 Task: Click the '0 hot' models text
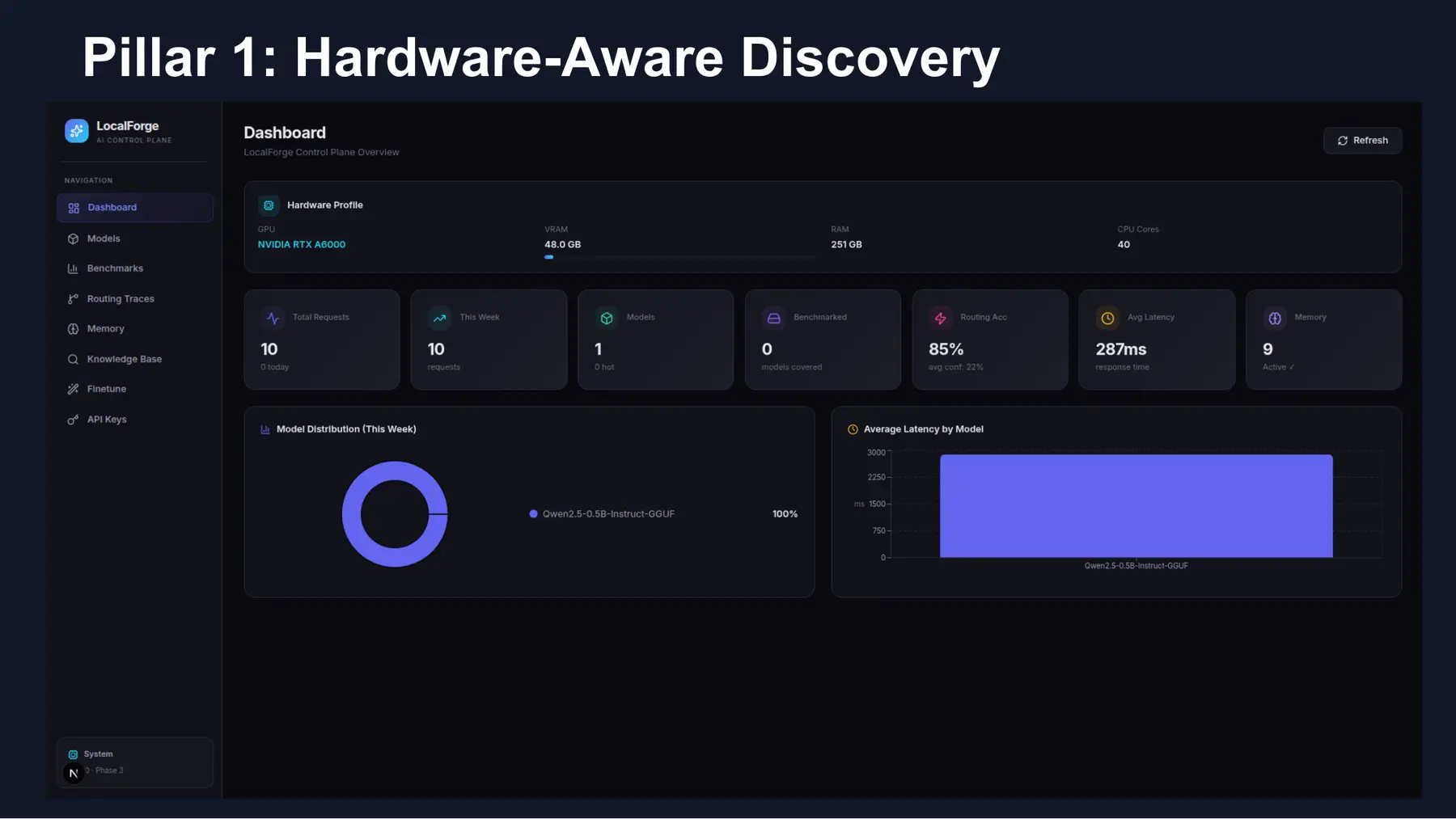[x=604, y=367]
